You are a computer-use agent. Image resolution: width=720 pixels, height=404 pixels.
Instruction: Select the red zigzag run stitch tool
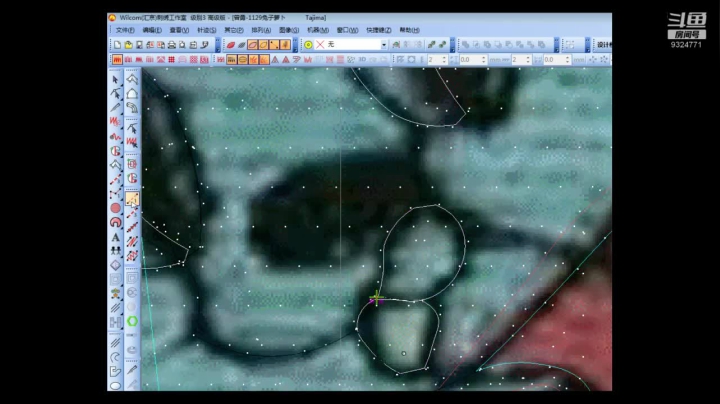pyautogui.click(x=115, y=122)
